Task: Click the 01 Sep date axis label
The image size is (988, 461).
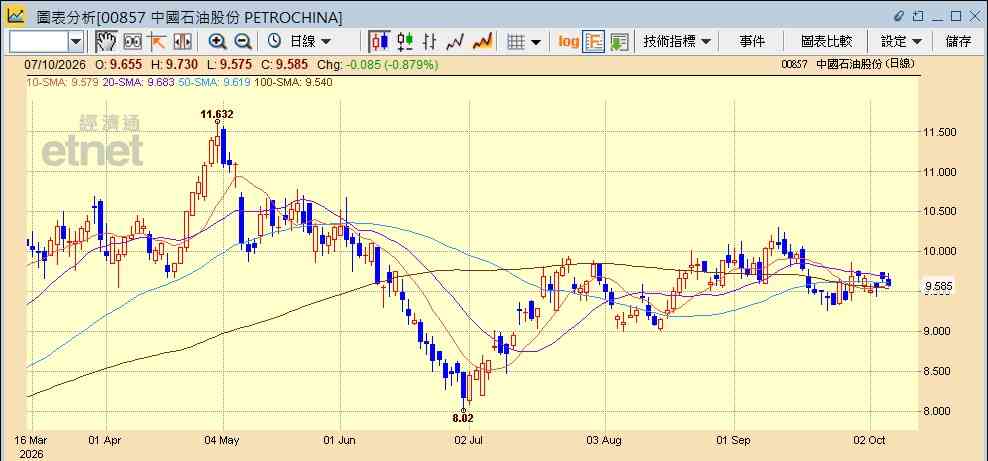Action: (x=733, y=440)
